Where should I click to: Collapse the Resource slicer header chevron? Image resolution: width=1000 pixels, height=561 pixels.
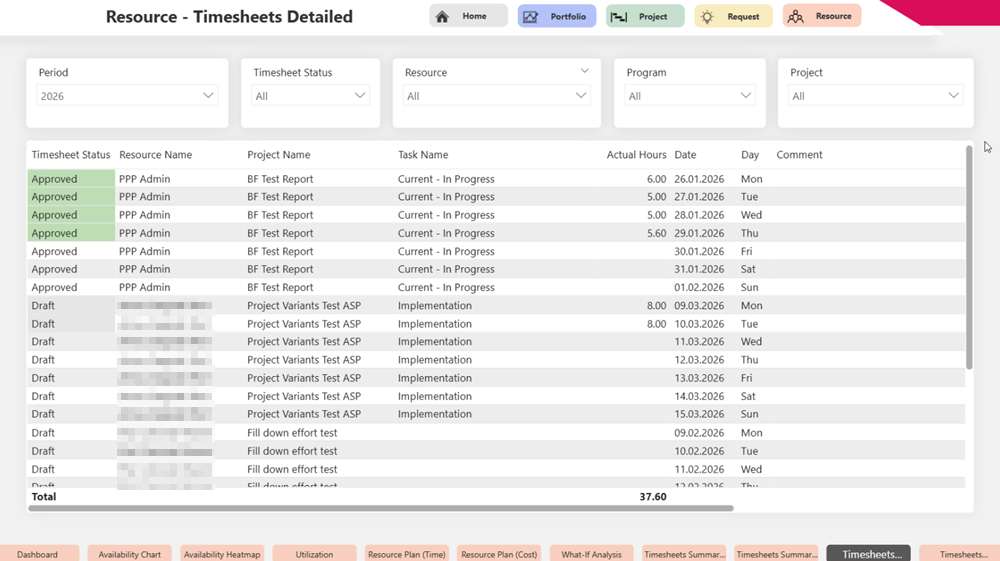(x=584, y=71)
